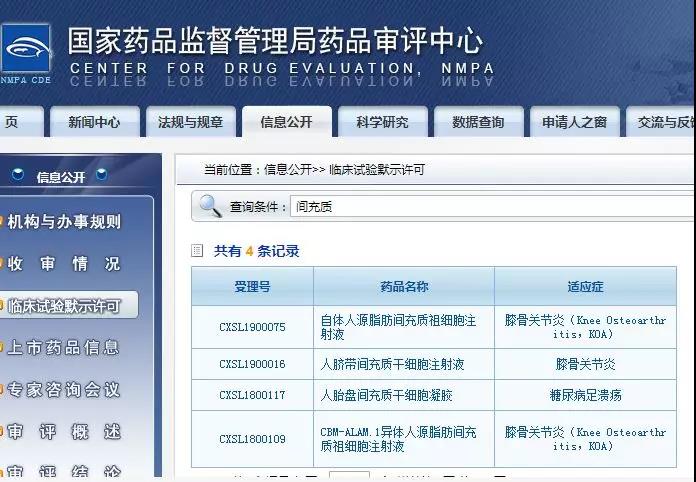The width and height of the screenshot is (696, 482).
Task: Open sidebar item 专家咨询会议
Action: click(63, 390)
